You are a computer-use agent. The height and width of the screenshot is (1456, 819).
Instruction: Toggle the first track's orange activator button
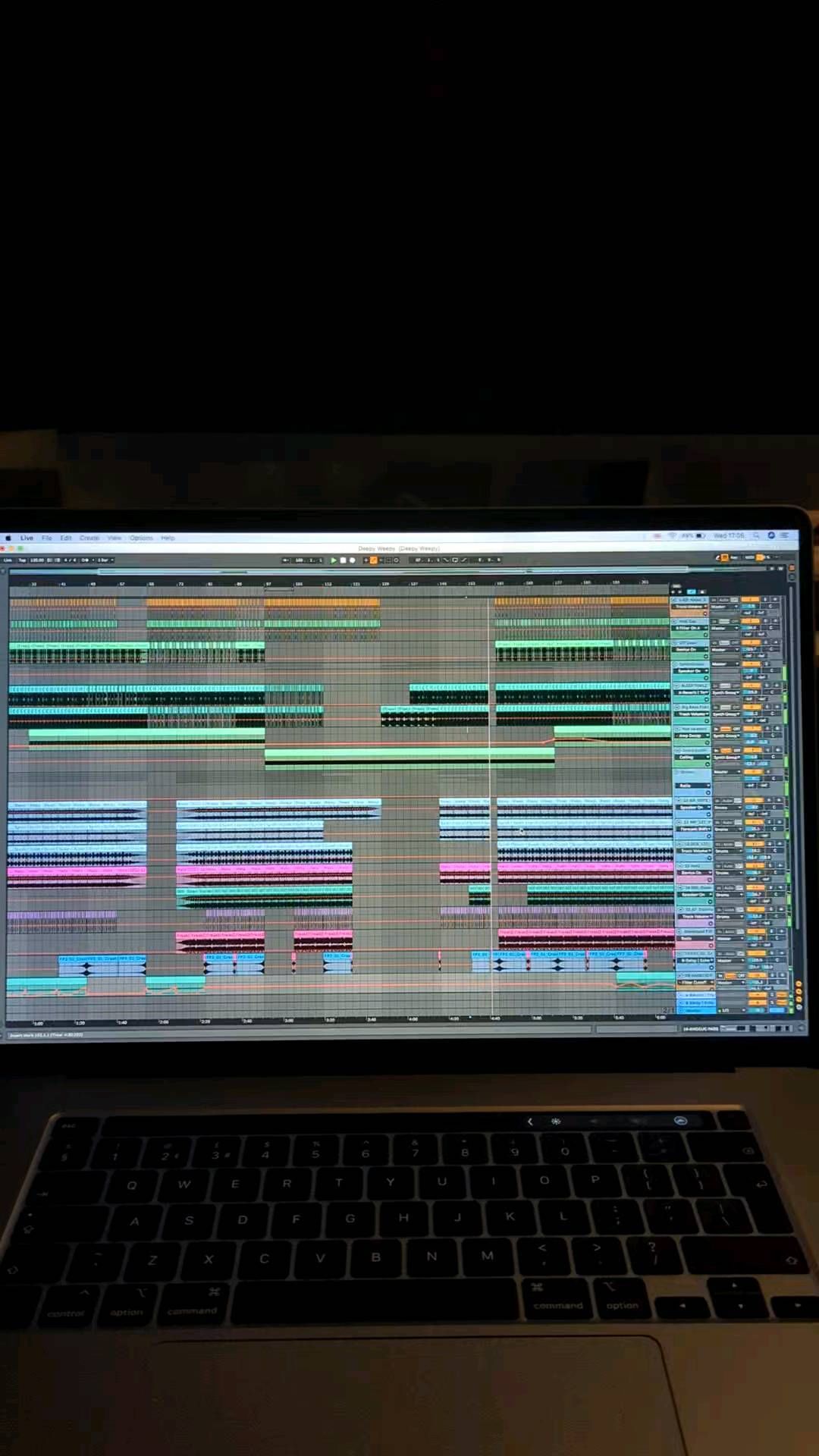pyautogui.click(x=750, y=600)
